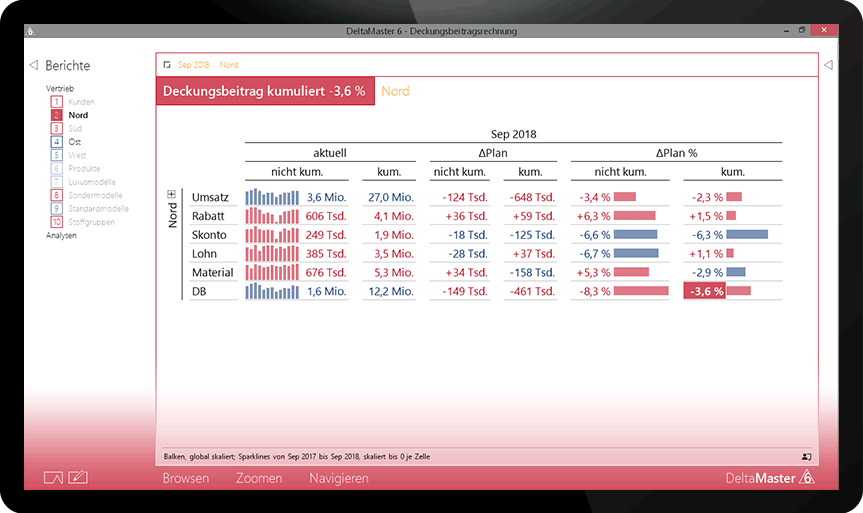Image resolution: width=863 pixels, height=513 pixels.
Task: Click the DB row label
Action: click(199, 291)
